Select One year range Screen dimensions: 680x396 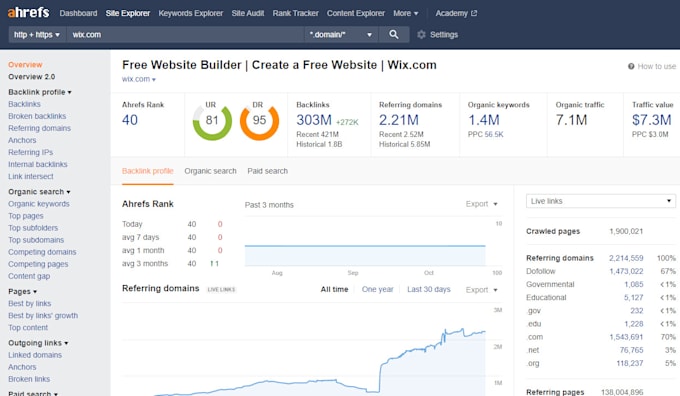377,289
